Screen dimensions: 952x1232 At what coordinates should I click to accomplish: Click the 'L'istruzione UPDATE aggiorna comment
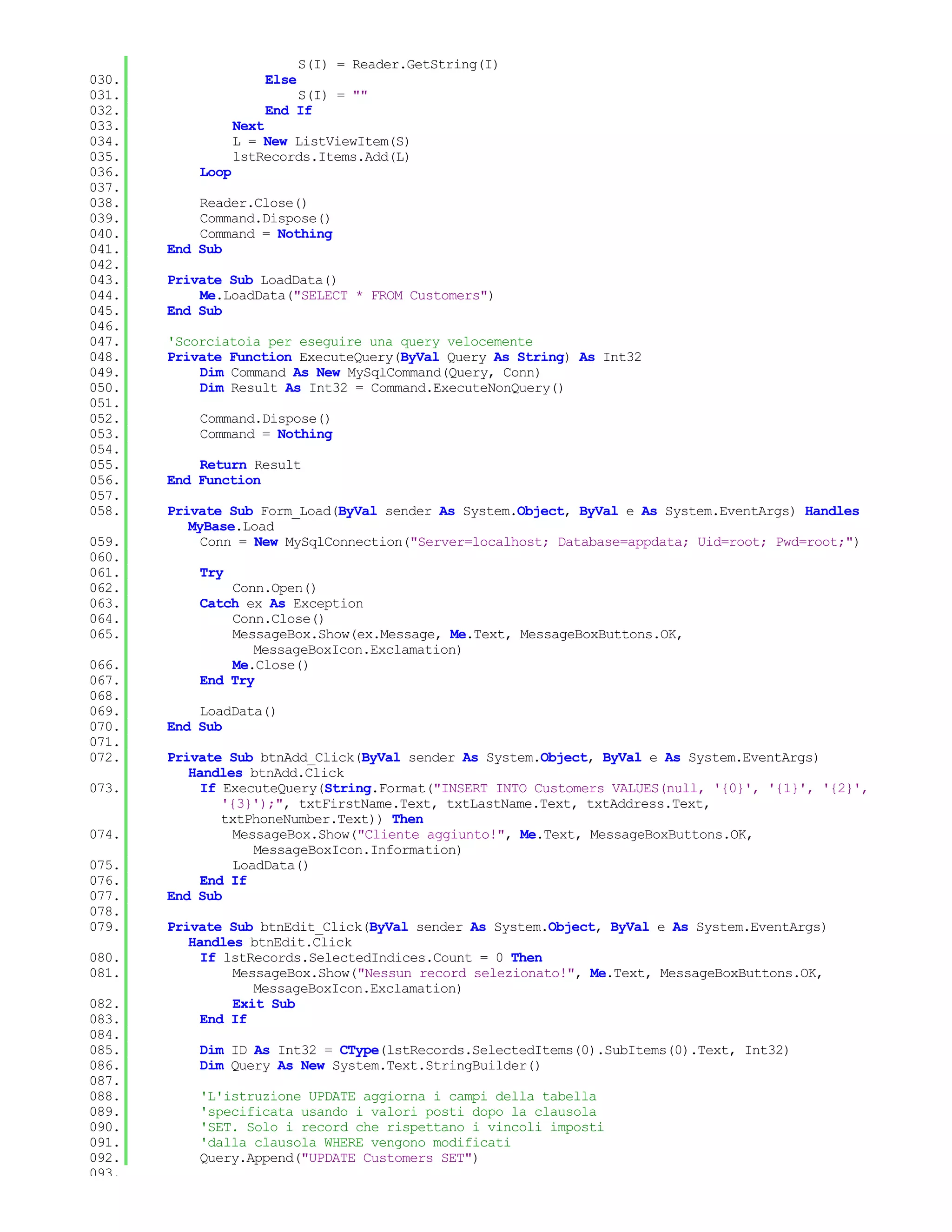pos(398,1097)
